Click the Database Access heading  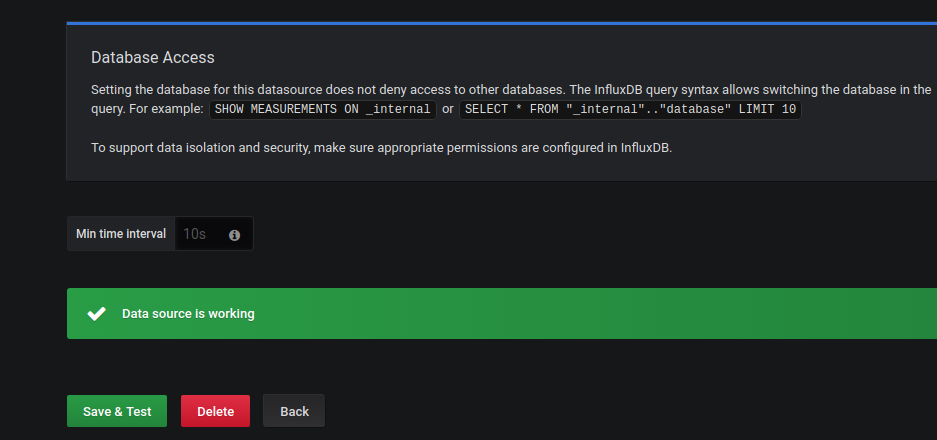pyautogui.click(x=152, y=58)
